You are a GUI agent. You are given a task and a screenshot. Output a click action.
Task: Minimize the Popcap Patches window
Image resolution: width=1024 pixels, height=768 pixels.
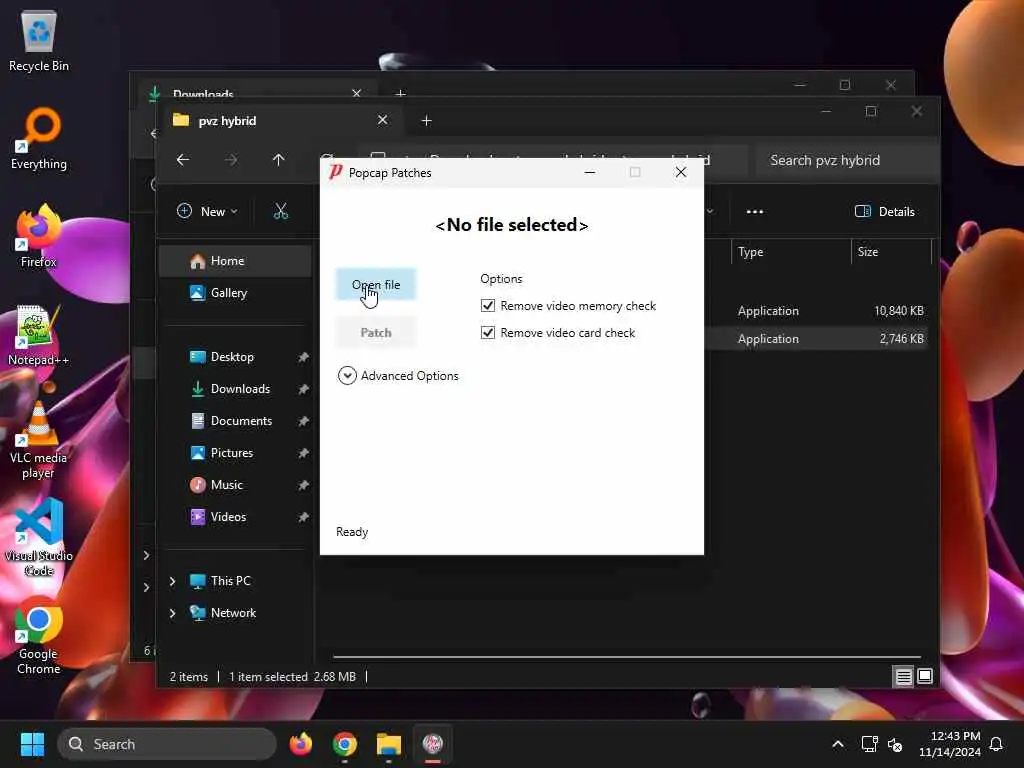point(590,172)
